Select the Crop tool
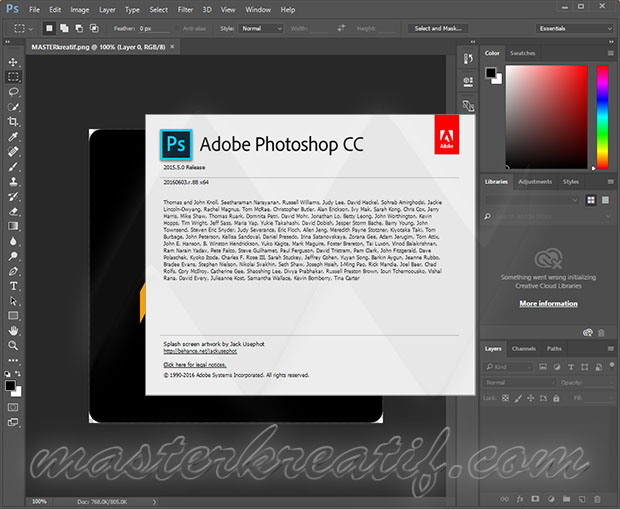This screenshot has height=509, width=620. click(x=13, y=121)
